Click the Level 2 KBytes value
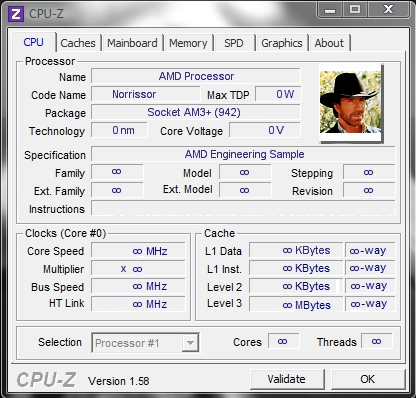Screen dimensions: 416x398 click(296, 286)
